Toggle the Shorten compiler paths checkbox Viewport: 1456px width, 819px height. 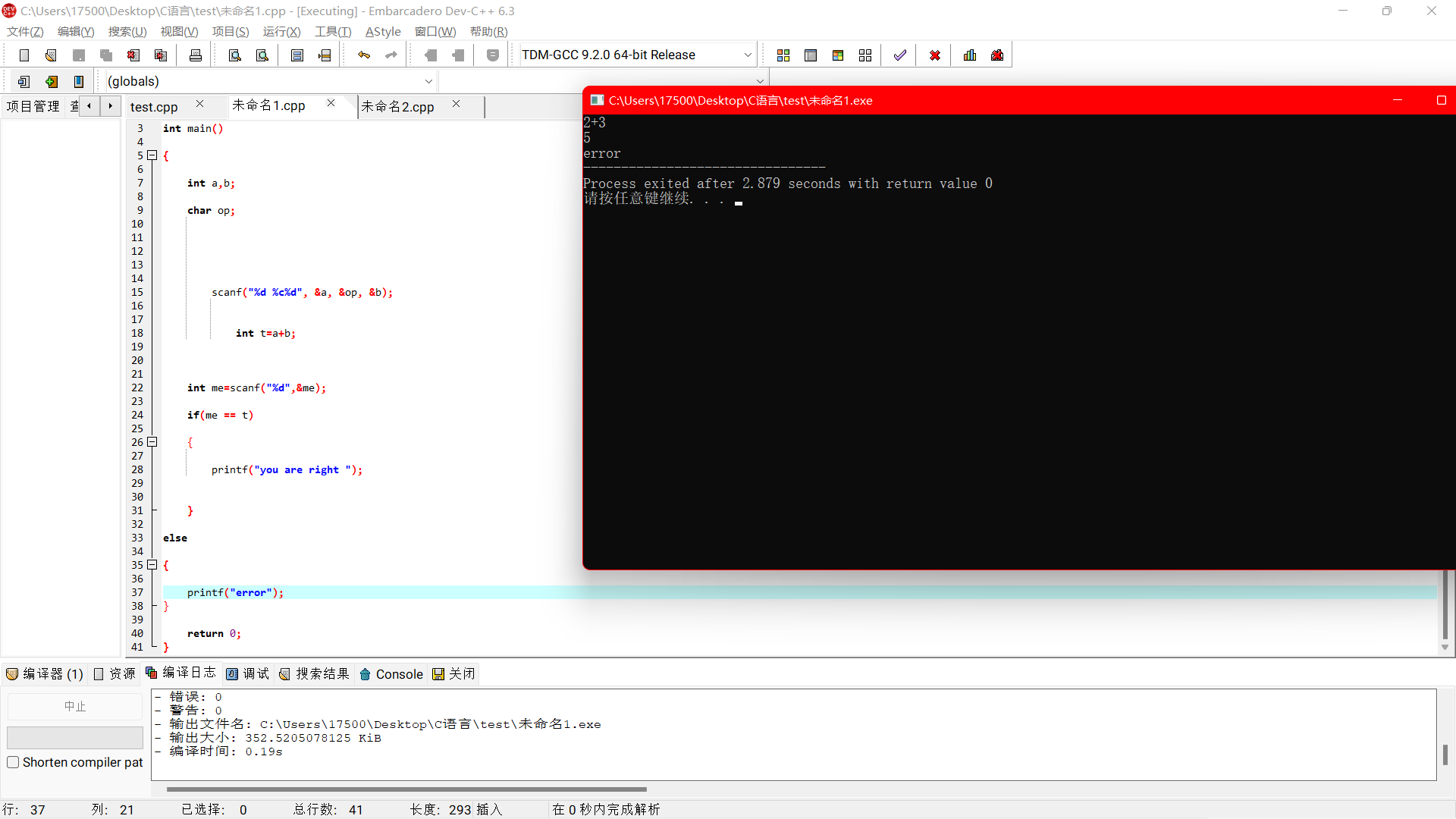point(14,762)
